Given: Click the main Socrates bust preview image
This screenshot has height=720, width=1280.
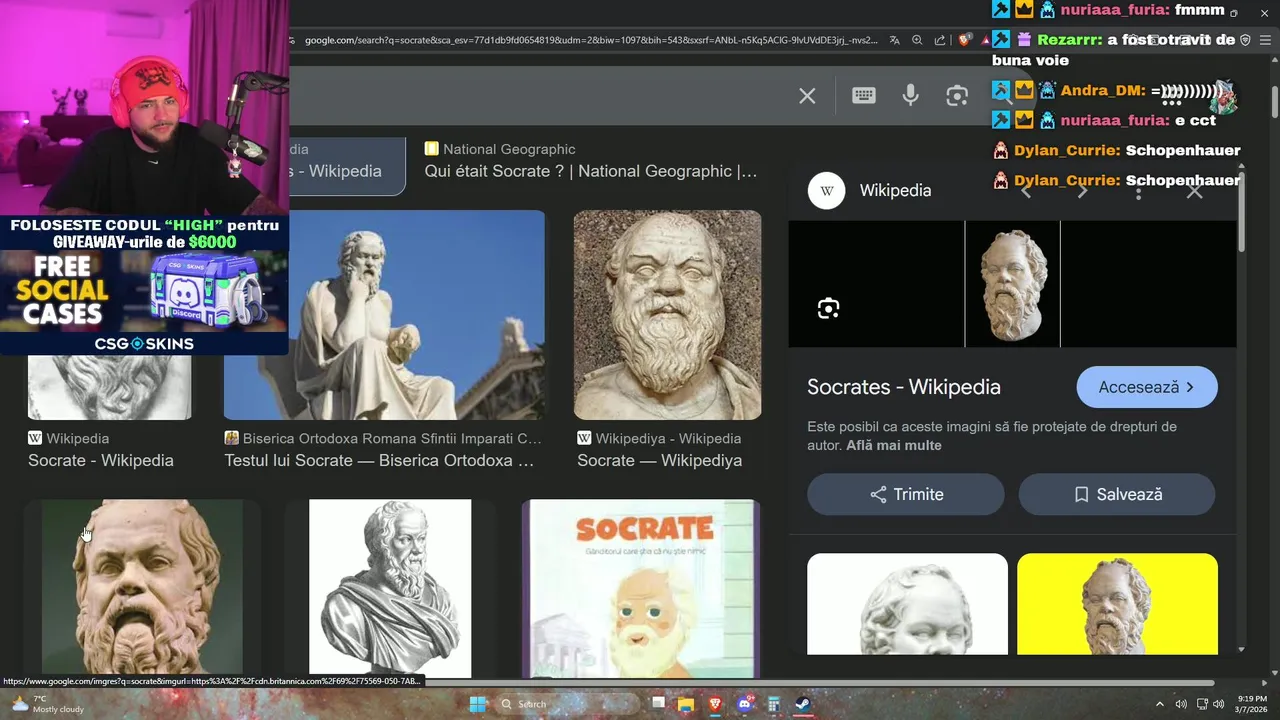Looking at the screenshot, I should click(x=1012, y=284).
